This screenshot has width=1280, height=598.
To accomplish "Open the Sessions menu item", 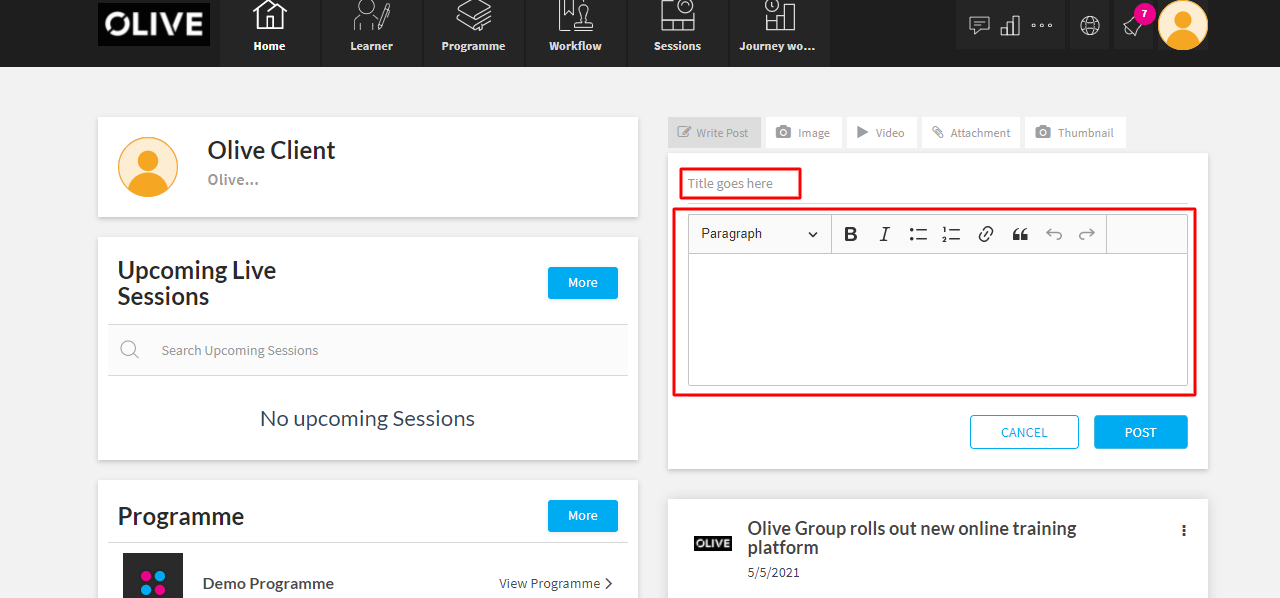I will point(677,33).
